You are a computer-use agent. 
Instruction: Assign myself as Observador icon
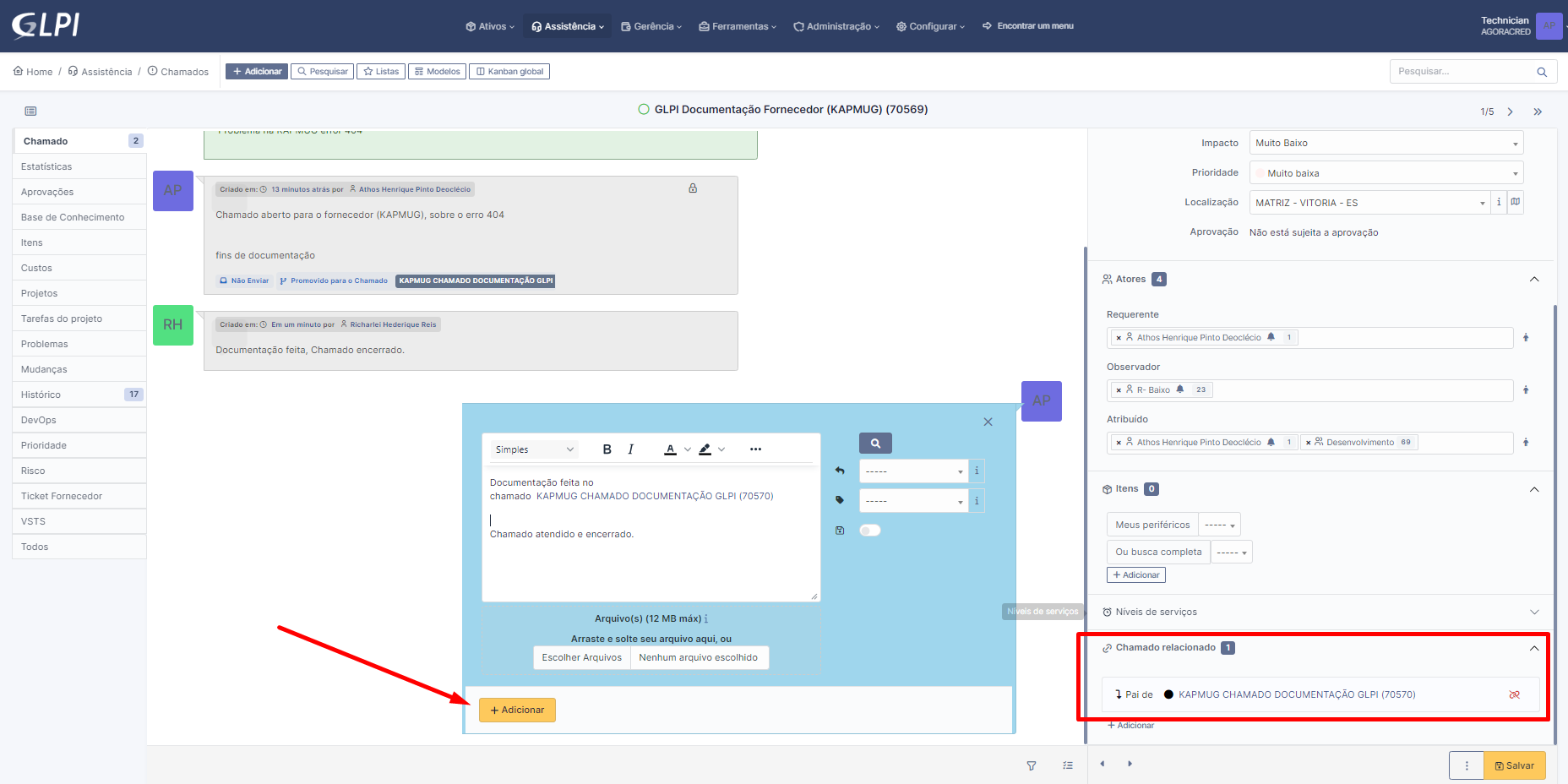[x=1526, y=390]
